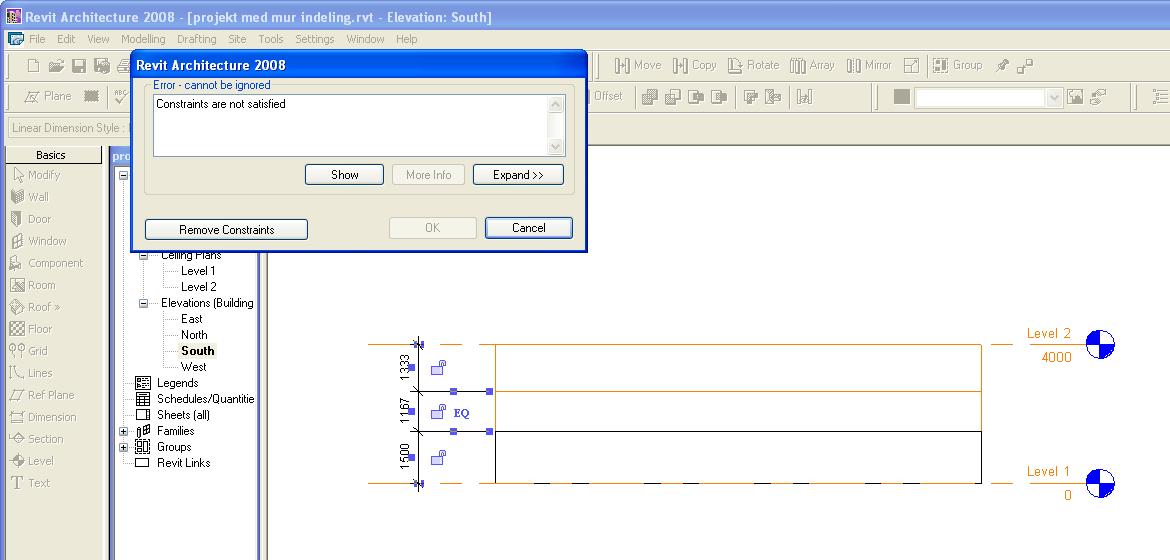Click Cancel in the error dialog
The image size is (1170, 560).
pyautogui.click(x=529, y=228)
